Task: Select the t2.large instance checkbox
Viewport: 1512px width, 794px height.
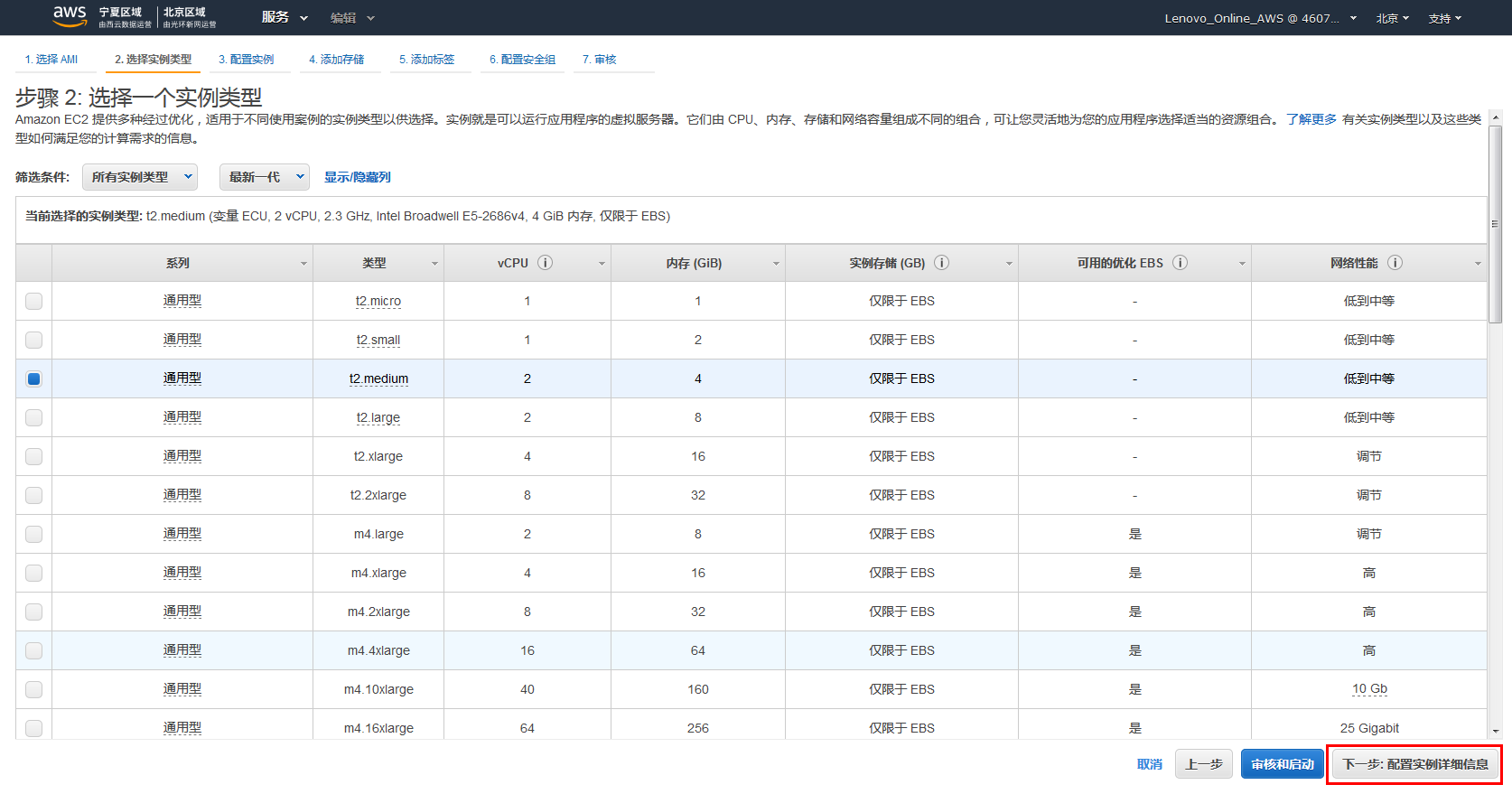Action: coord(33,417)
